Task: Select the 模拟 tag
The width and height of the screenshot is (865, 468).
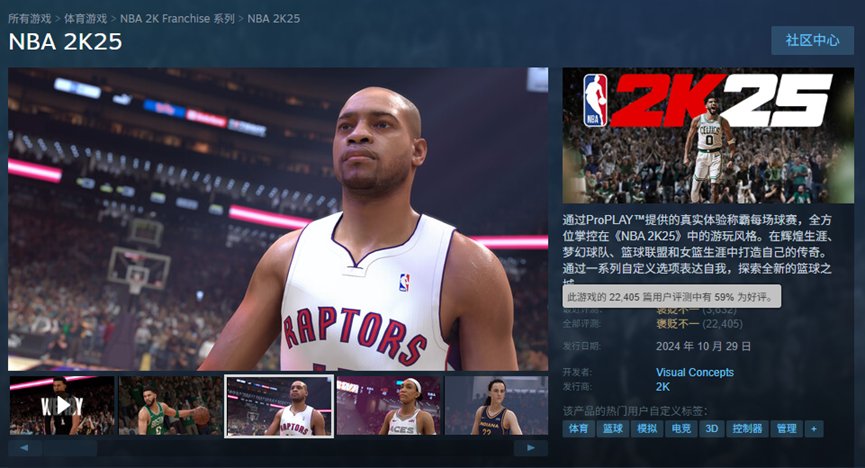Action: coord(647,429)
